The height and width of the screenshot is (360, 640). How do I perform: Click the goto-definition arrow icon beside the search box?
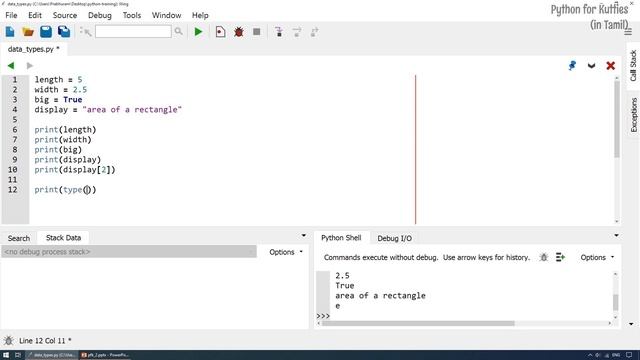point(85,32)
